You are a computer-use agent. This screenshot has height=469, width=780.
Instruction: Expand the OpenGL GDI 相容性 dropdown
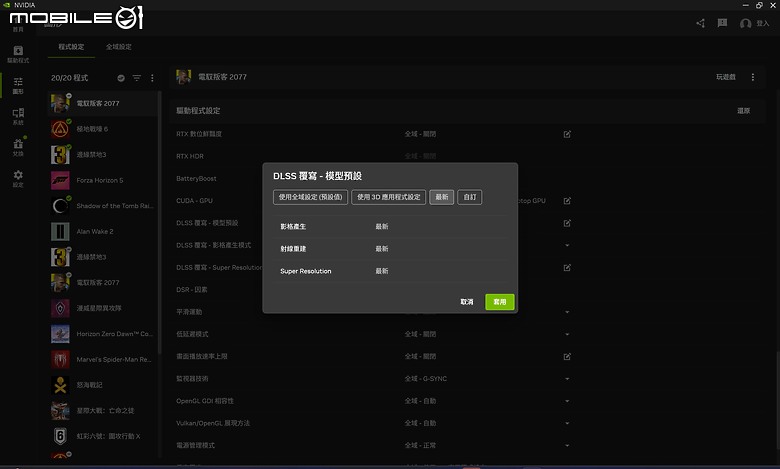pyautogui.click(x=567, y=401)
